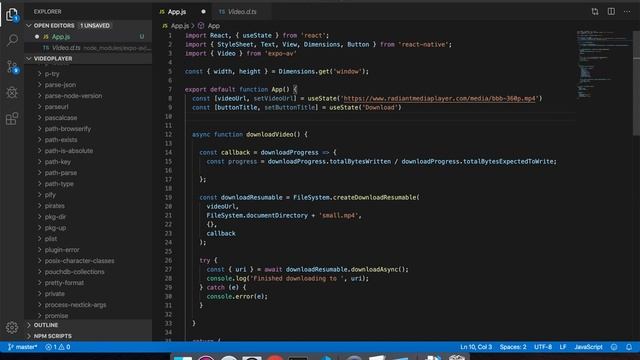Image resolution: width=640 pixels, height=360 pixels.
Task: Collapse the VIDEOPLAYER folder section
Action: (x=88, y=58)
